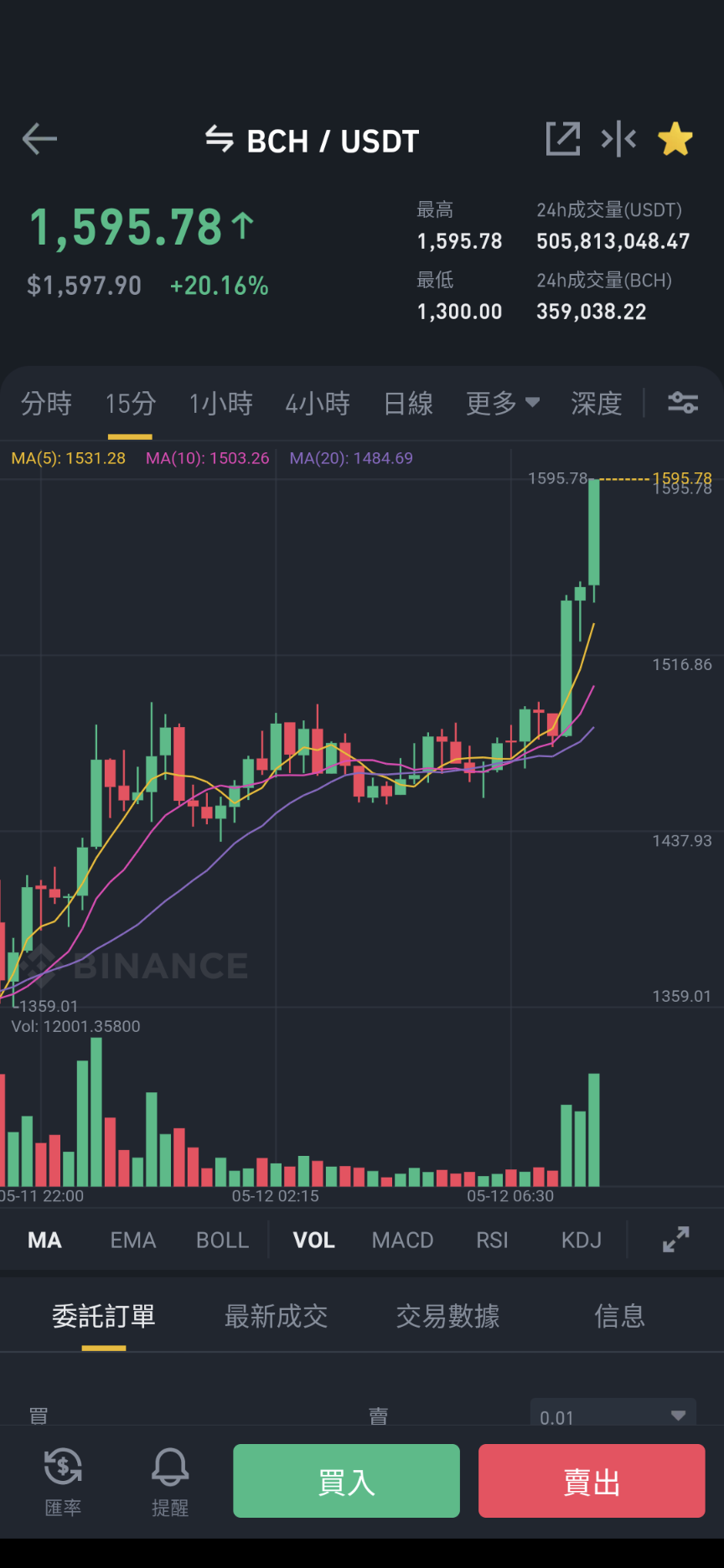Viewport: 724px width, 1568px height.
Task: Toggle the favorite star for BCH/USDT
Action: pos(675,139)
